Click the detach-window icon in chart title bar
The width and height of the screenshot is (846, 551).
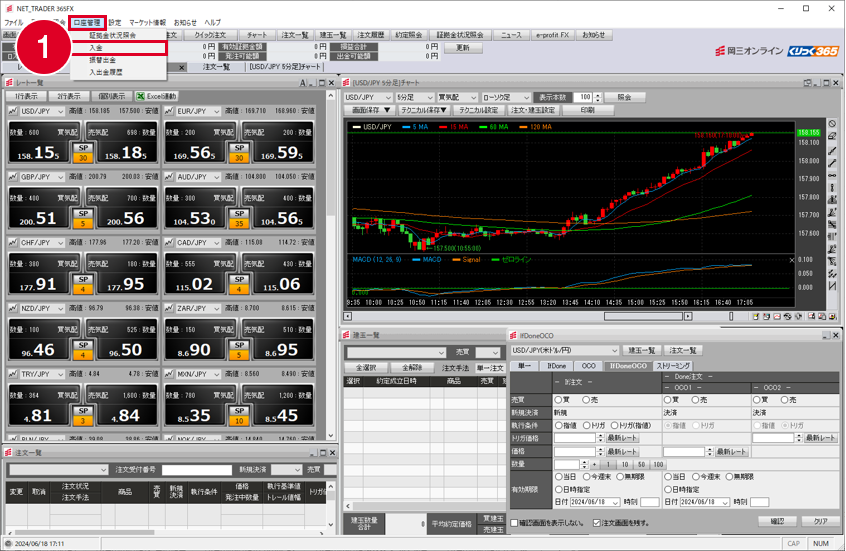tap(808, 83)
